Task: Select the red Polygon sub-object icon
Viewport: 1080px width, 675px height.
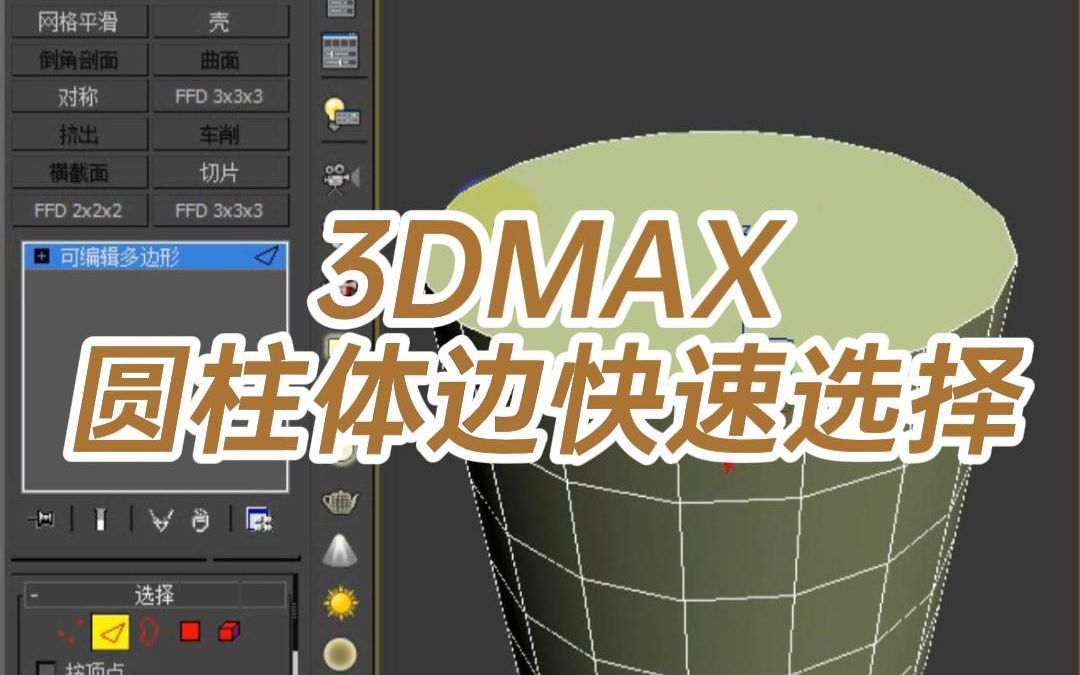Action: [191, 629]
